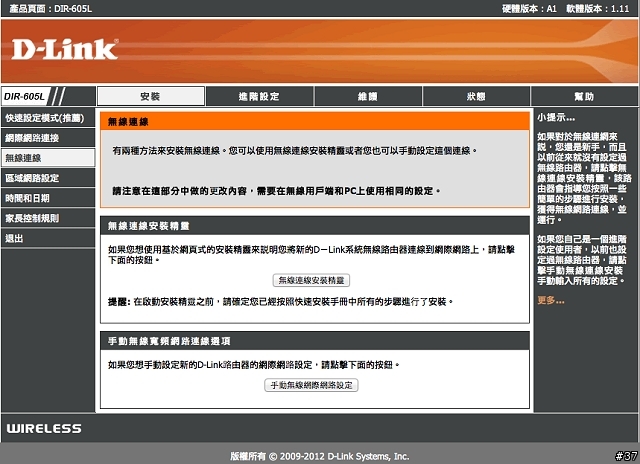
Task: Click the DIR-605L model label
Action: [24, 96]
